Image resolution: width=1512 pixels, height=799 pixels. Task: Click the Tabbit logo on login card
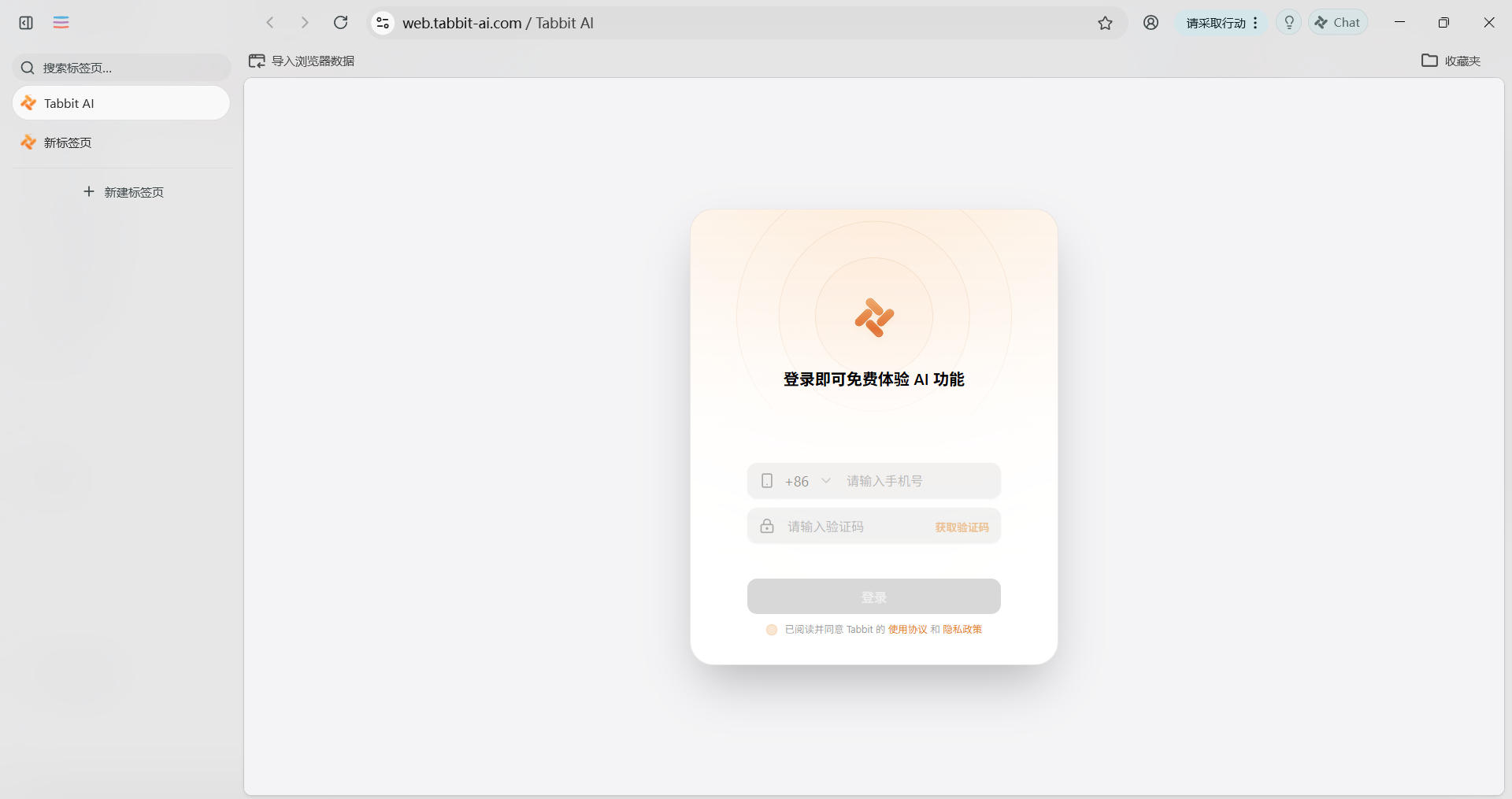(x=873, y=317)
